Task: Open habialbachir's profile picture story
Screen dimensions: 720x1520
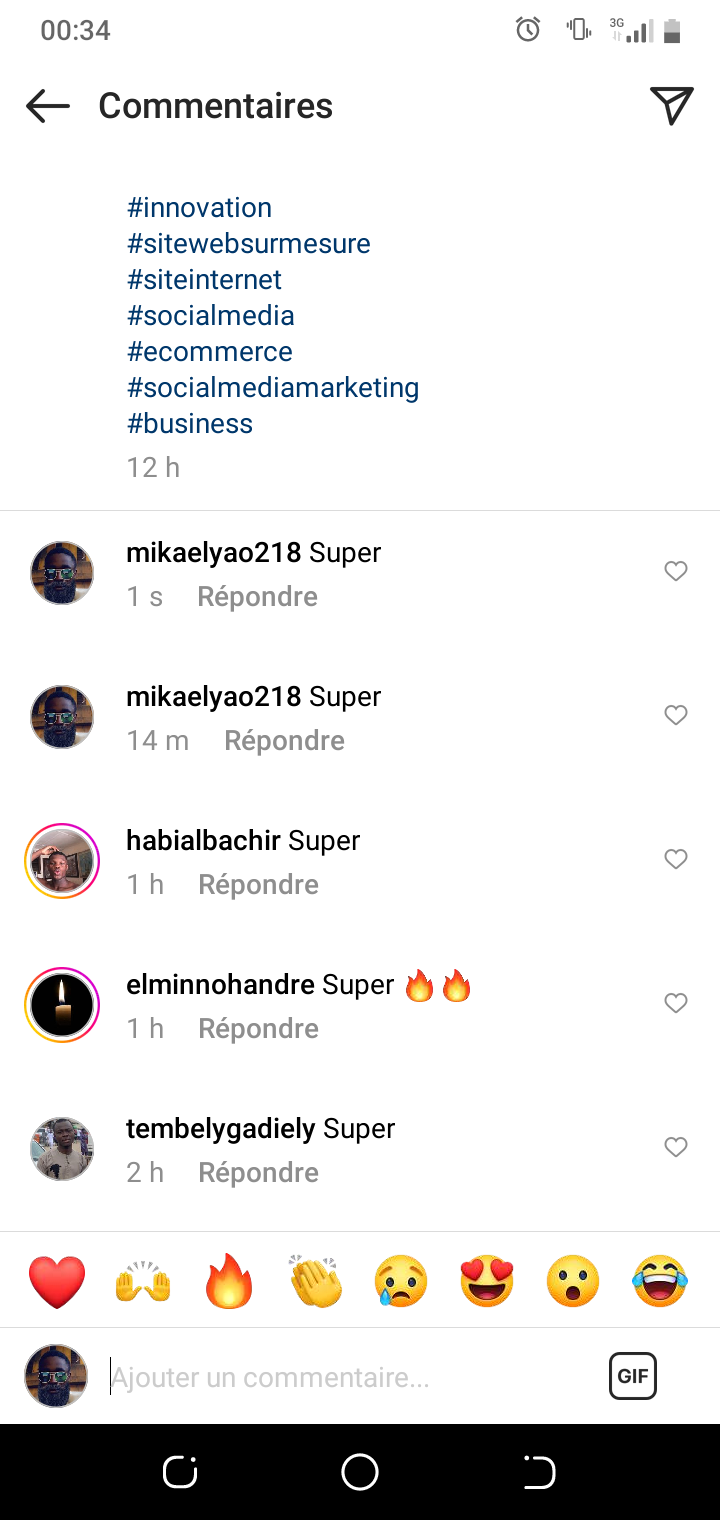Action: tap(62, 861)
